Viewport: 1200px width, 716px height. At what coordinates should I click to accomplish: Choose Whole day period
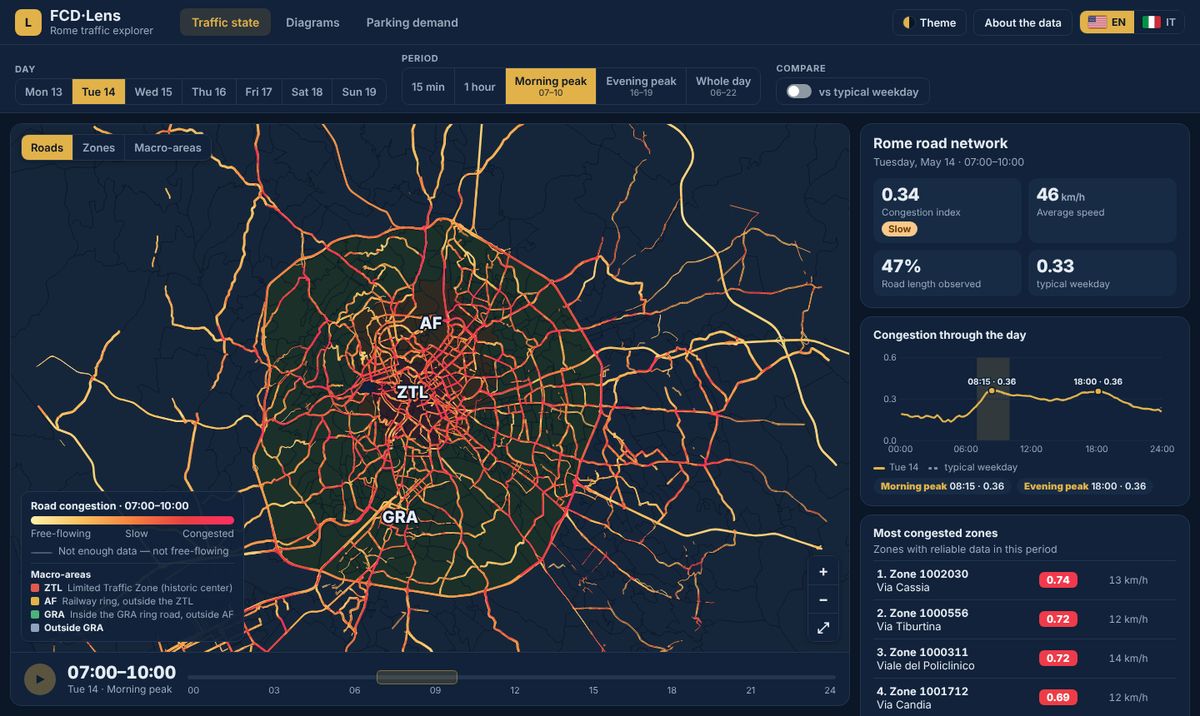click(x=723, y=87)
